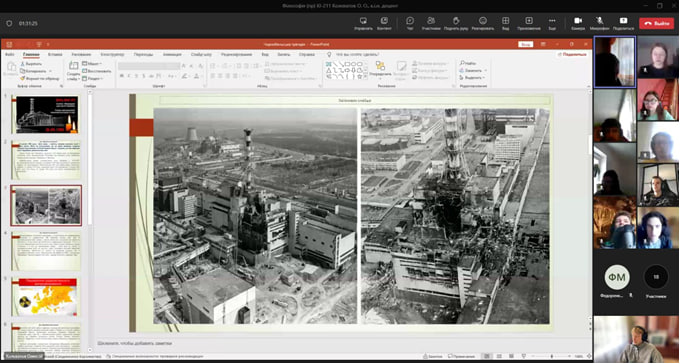Open the Reactions menu
Viewport: 680px width, 364px height.
point(483,23)
